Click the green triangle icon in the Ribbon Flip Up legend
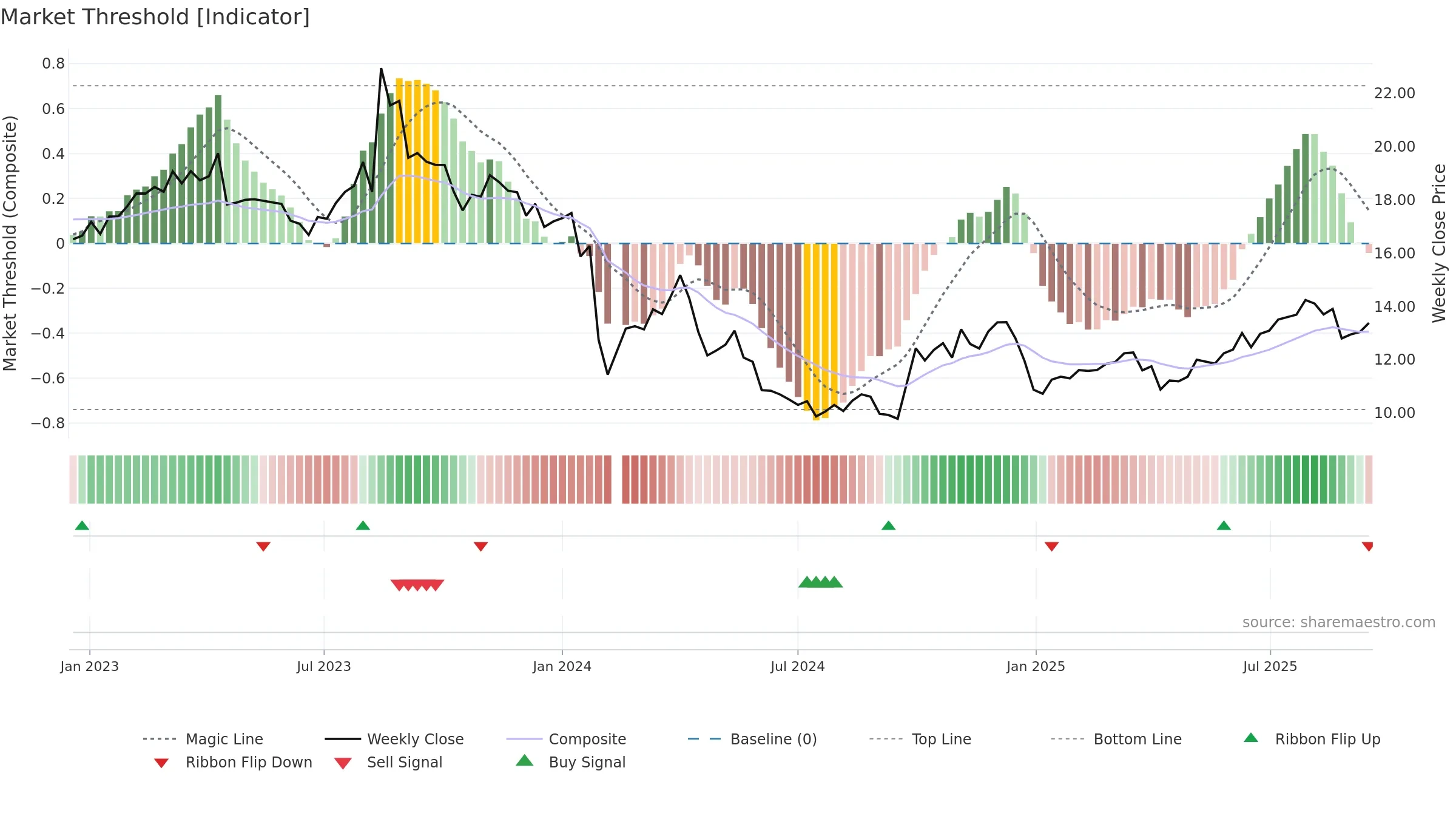 (x=1251, y=738)
